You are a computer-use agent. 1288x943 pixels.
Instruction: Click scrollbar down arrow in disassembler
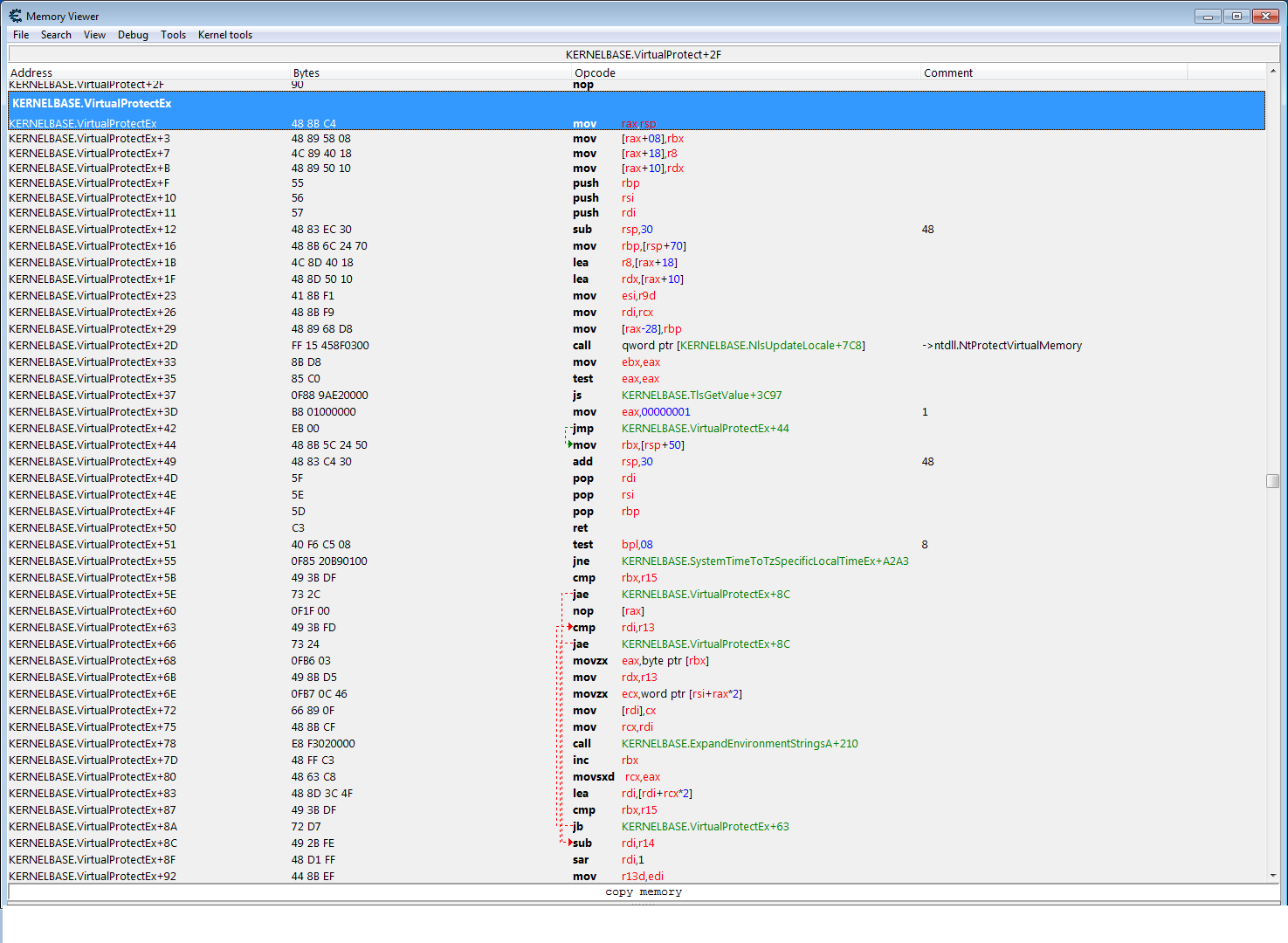(1272, 875)
